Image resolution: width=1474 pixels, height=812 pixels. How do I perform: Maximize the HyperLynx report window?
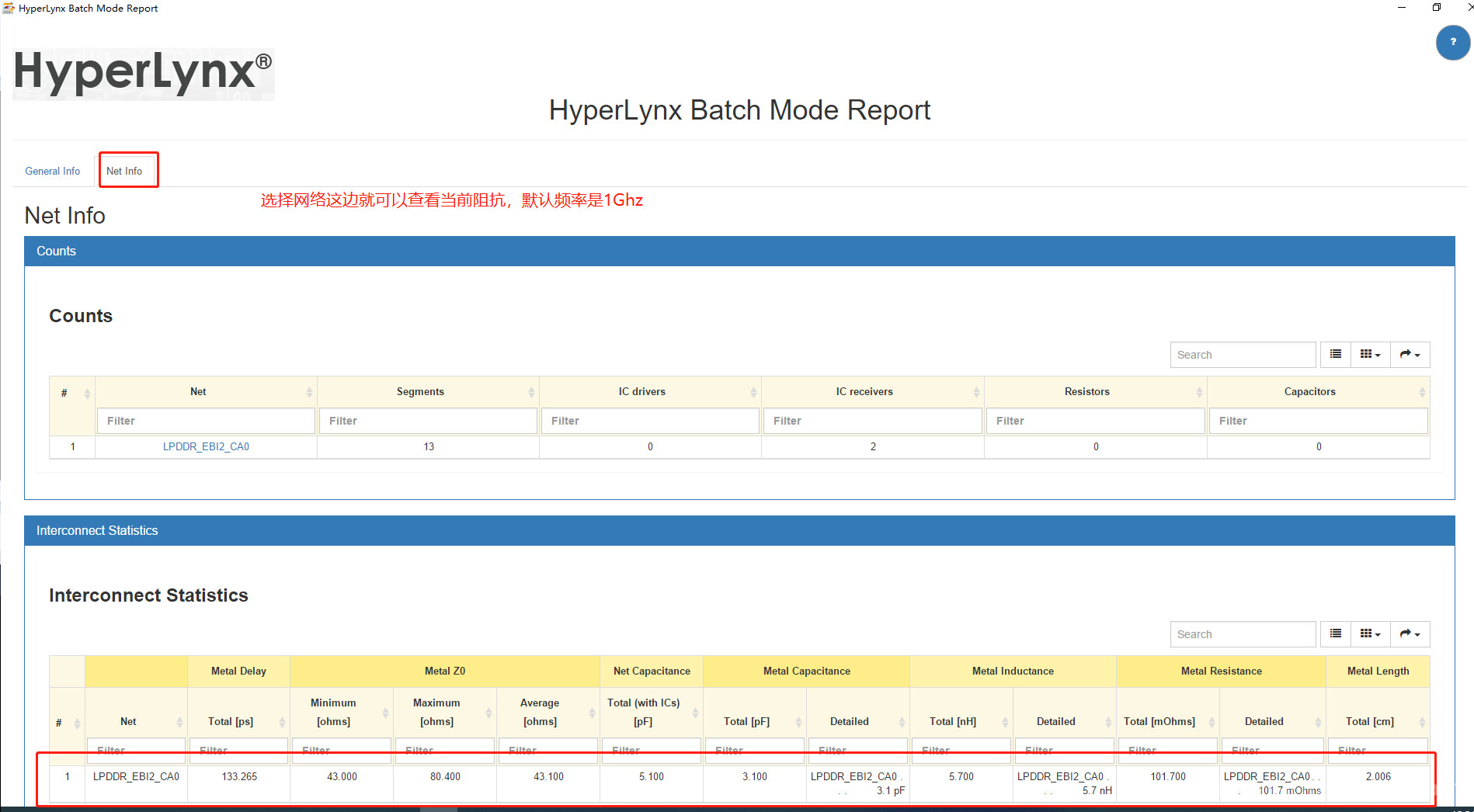[1436, 8]
